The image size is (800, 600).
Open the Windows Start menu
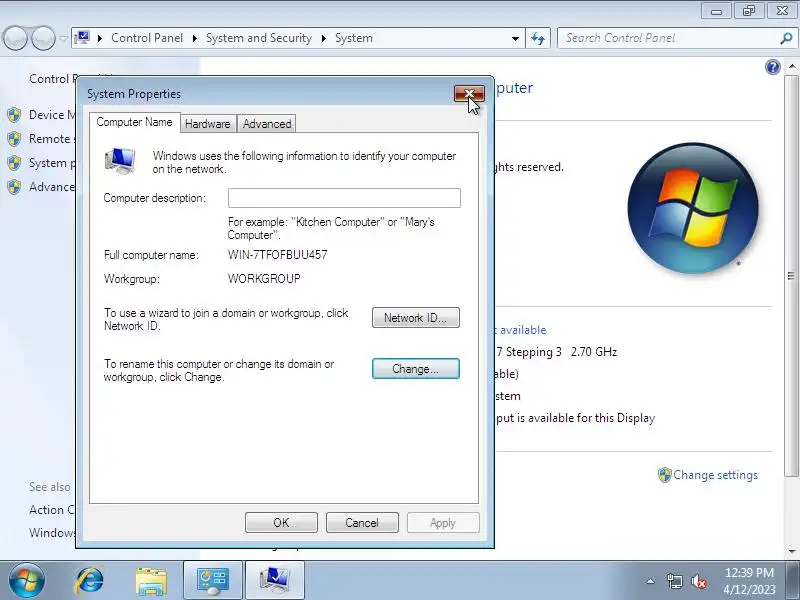[x=27, y=581]
